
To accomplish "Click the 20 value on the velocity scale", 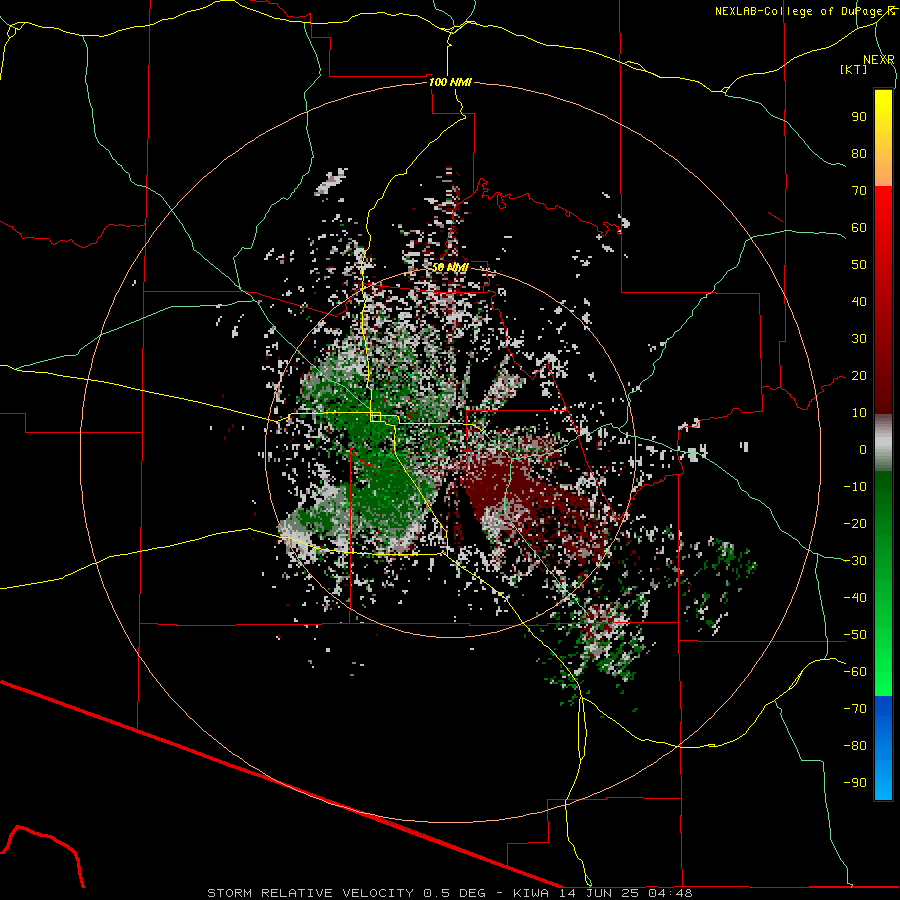I will (859, 376).
